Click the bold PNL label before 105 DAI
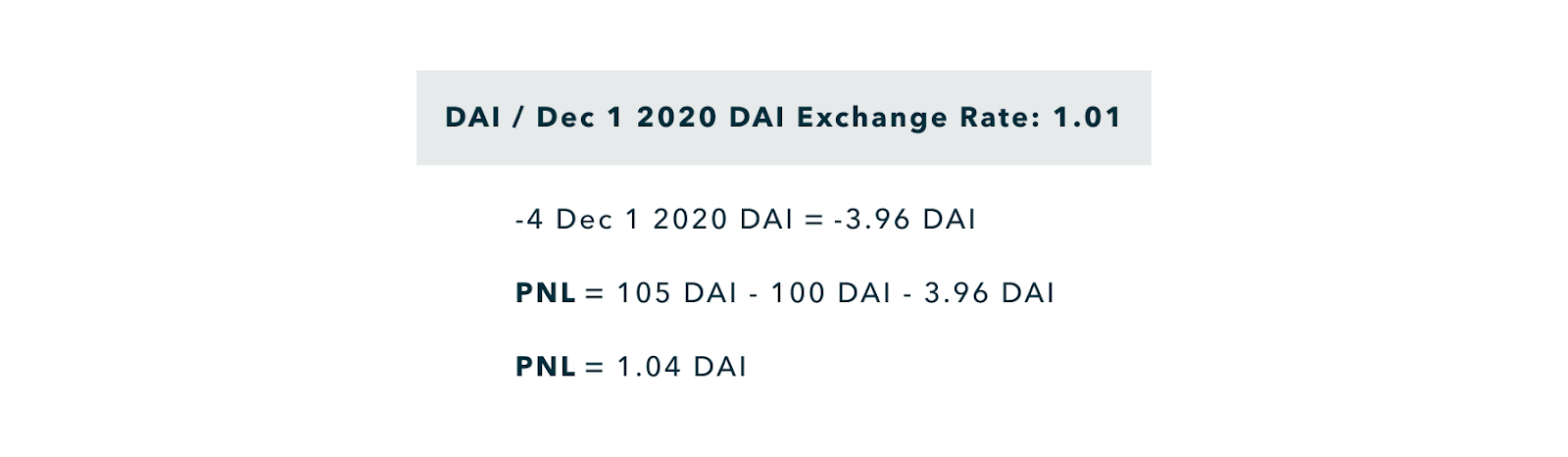The height and width of the screenshot is (457, 1568). 545,293
